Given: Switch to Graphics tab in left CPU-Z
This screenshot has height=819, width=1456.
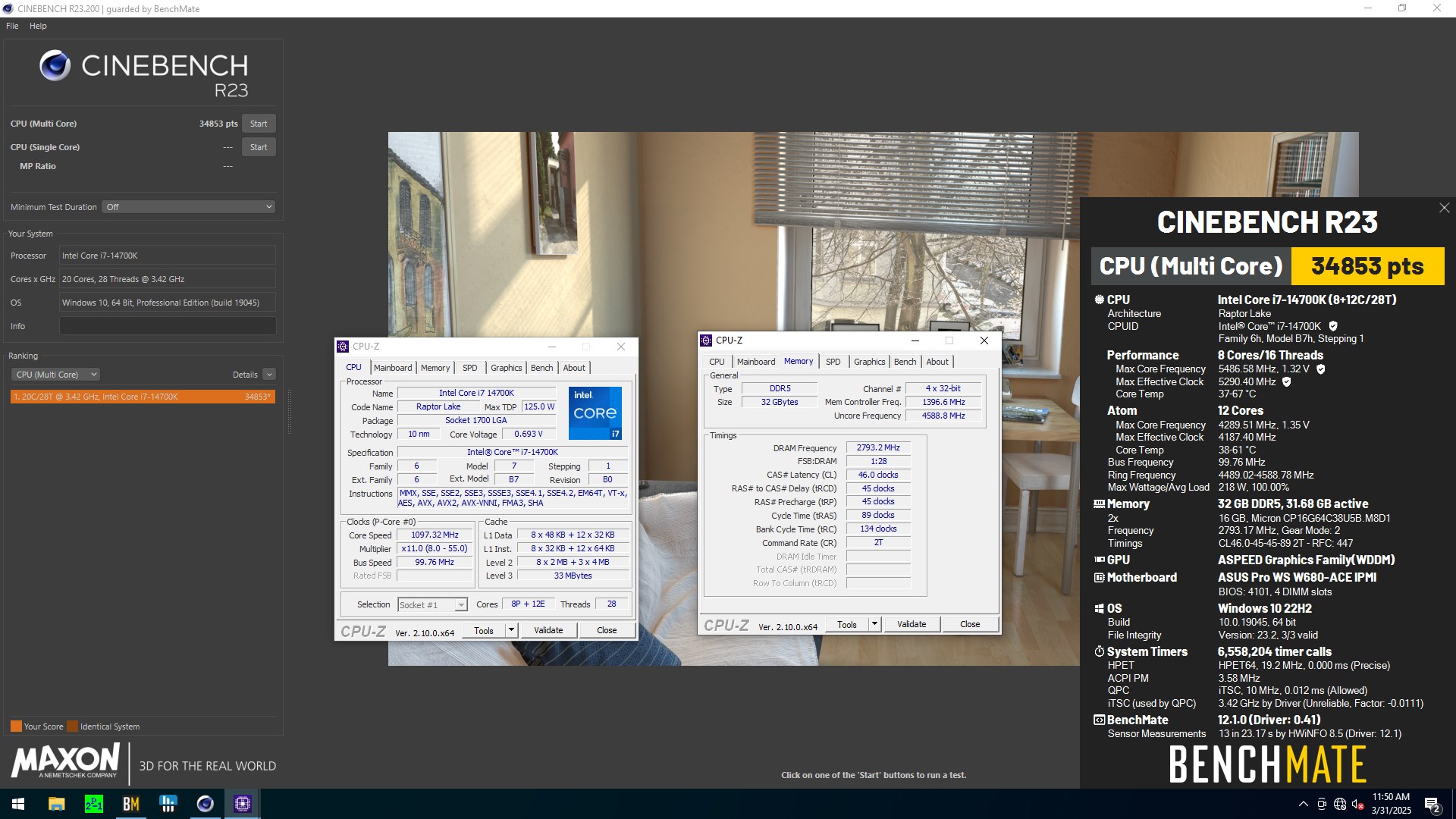Looking at the screenshot, I should (x=506, y=368).
